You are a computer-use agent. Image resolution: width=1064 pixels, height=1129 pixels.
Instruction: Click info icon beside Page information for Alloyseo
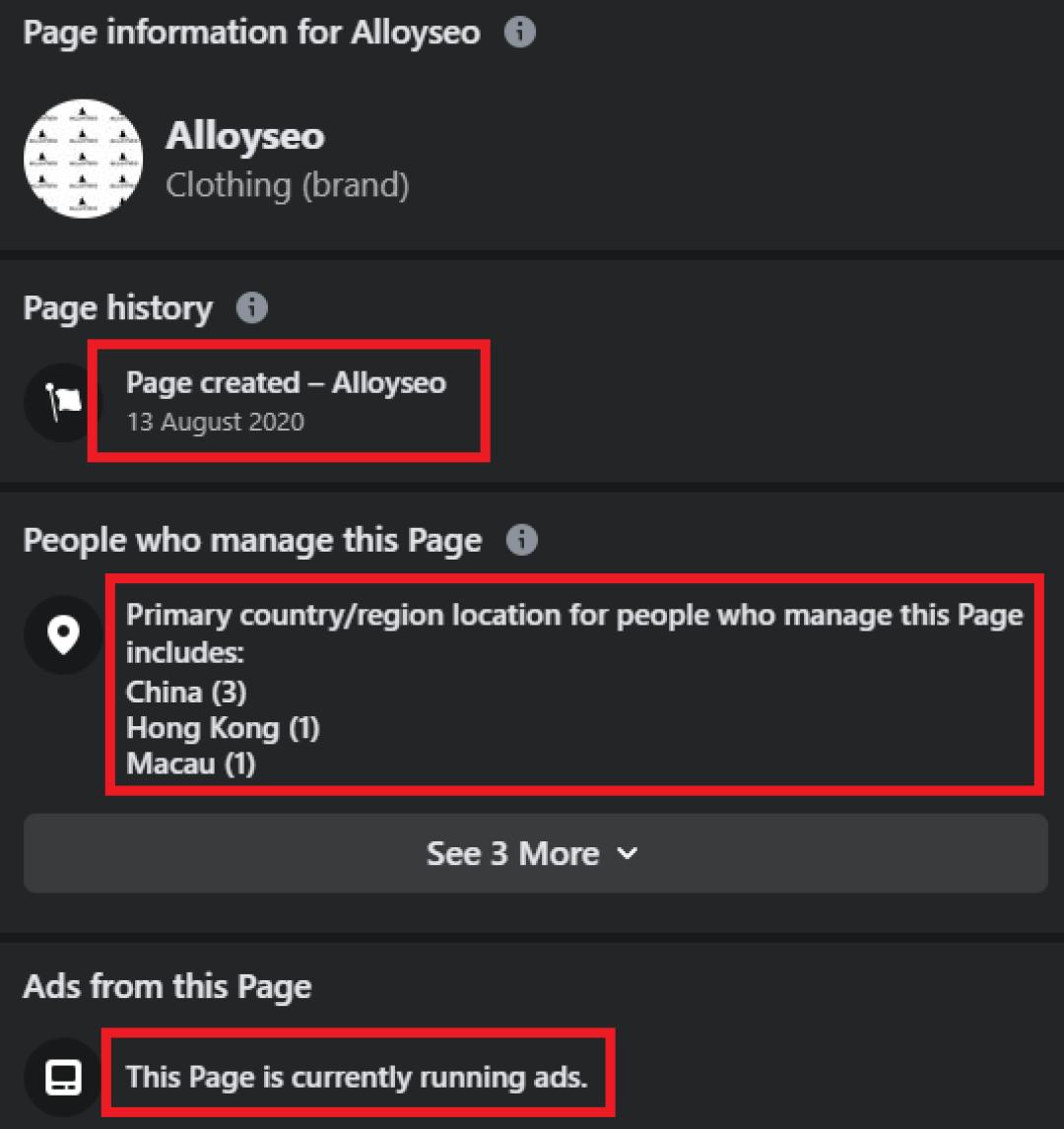point(520,33)
